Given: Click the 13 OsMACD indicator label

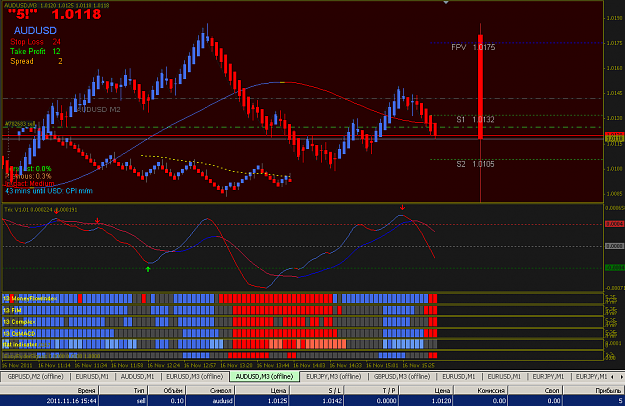Looking at the screenshot, I should (x=19, y=333).
